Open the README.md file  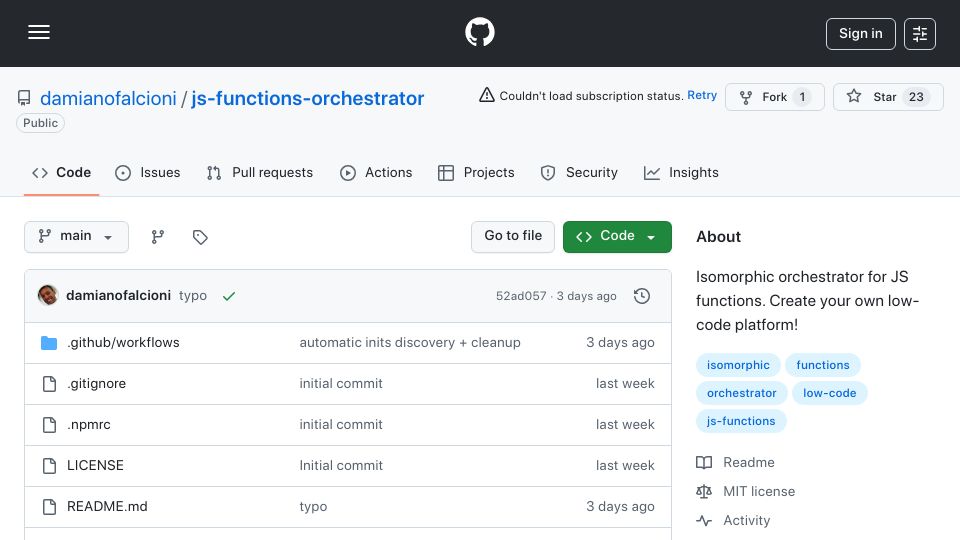(x=107, y=506)
